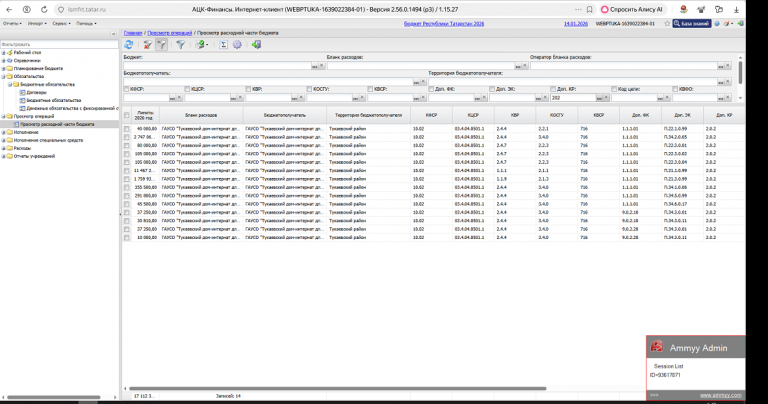Collapse the Просмотр операций tree node
Viewport: 768px width, 404px height.
tap(3, 117)
